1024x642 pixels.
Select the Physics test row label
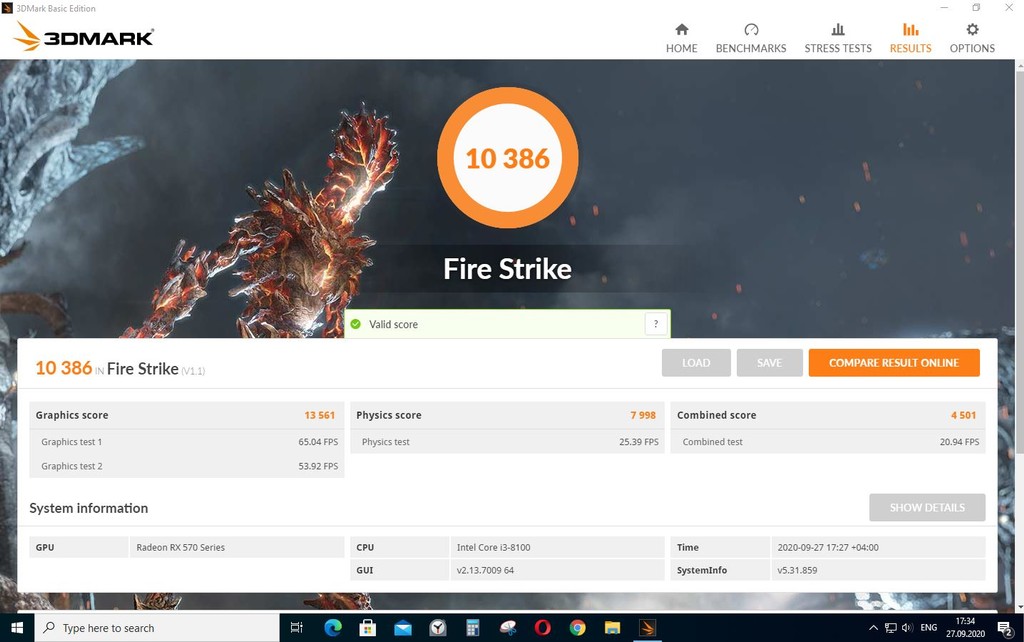(x=385, y=442)
